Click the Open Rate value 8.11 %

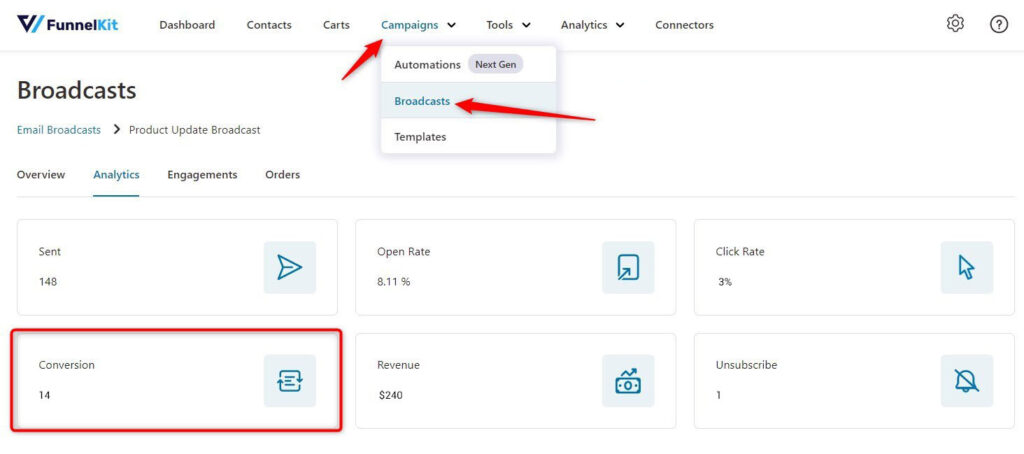pyautogui.click(x=394, y=282)
